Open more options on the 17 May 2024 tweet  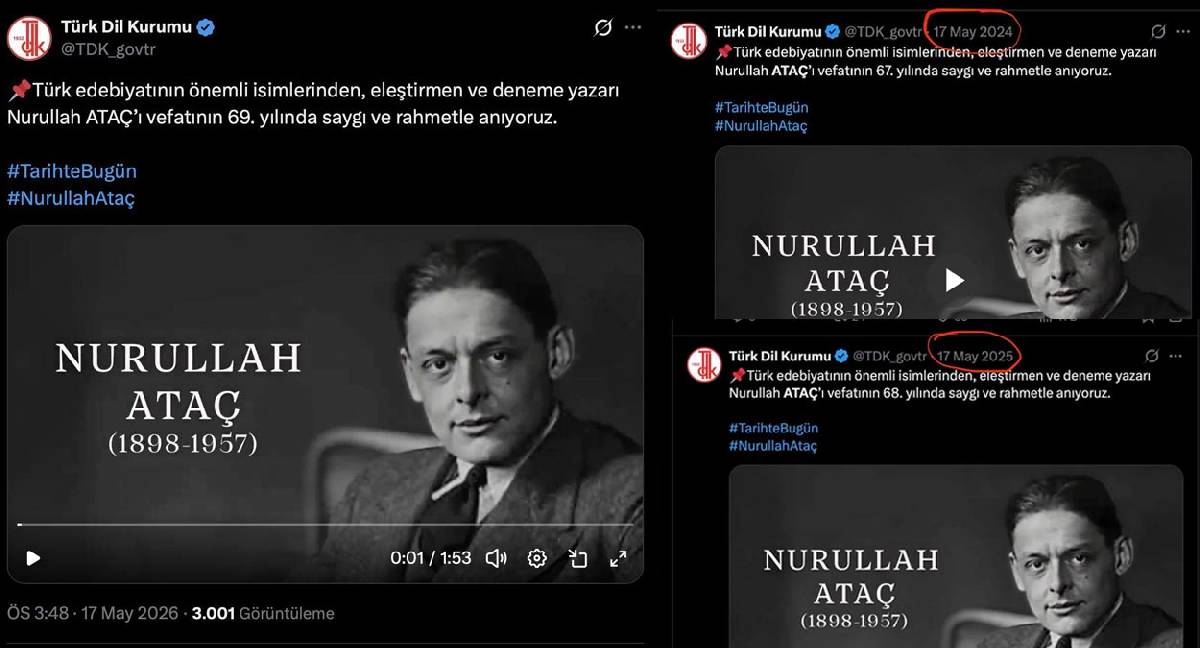1184,31
